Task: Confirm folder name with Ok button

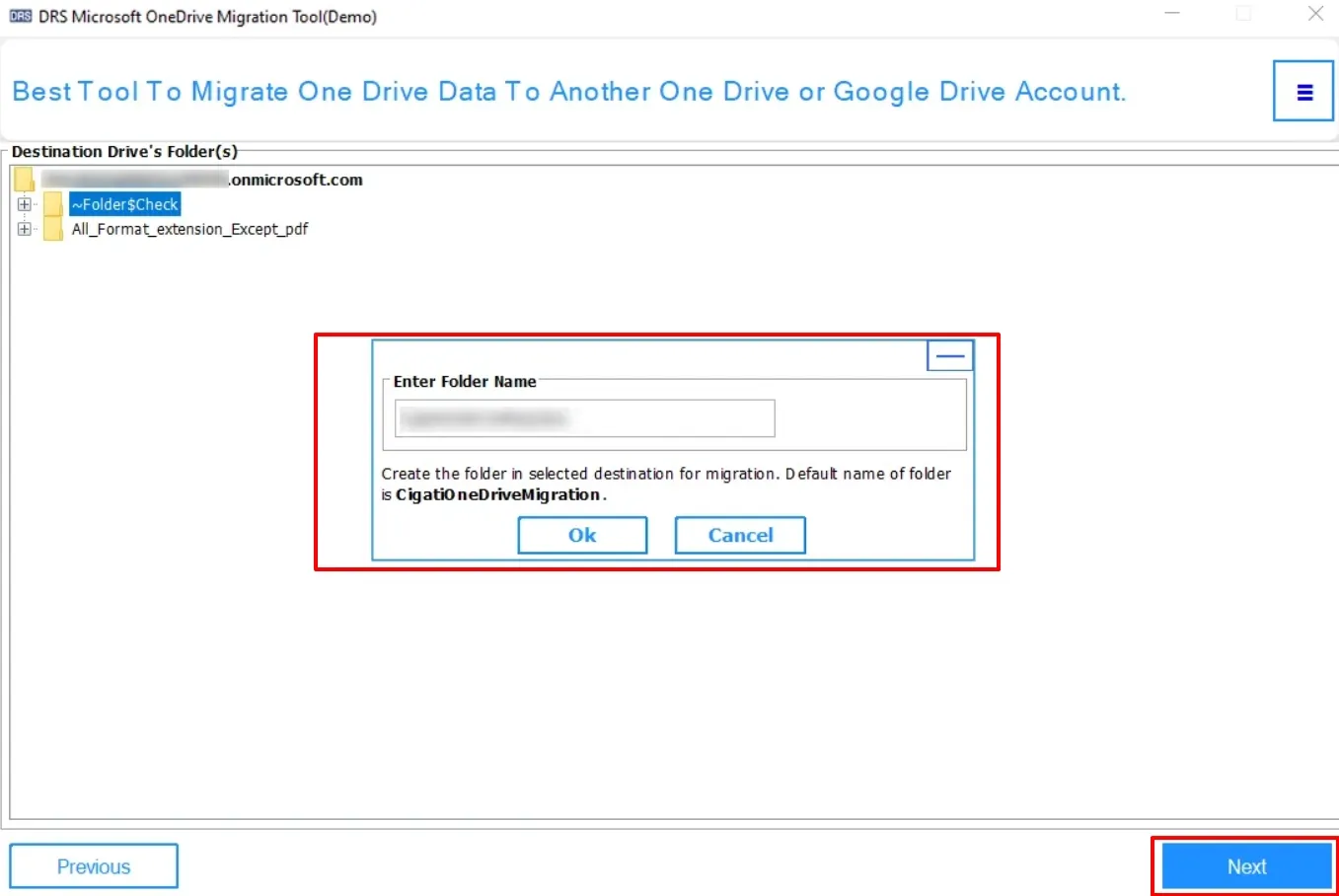Action: pyautogui.click(x=582, y=535)
